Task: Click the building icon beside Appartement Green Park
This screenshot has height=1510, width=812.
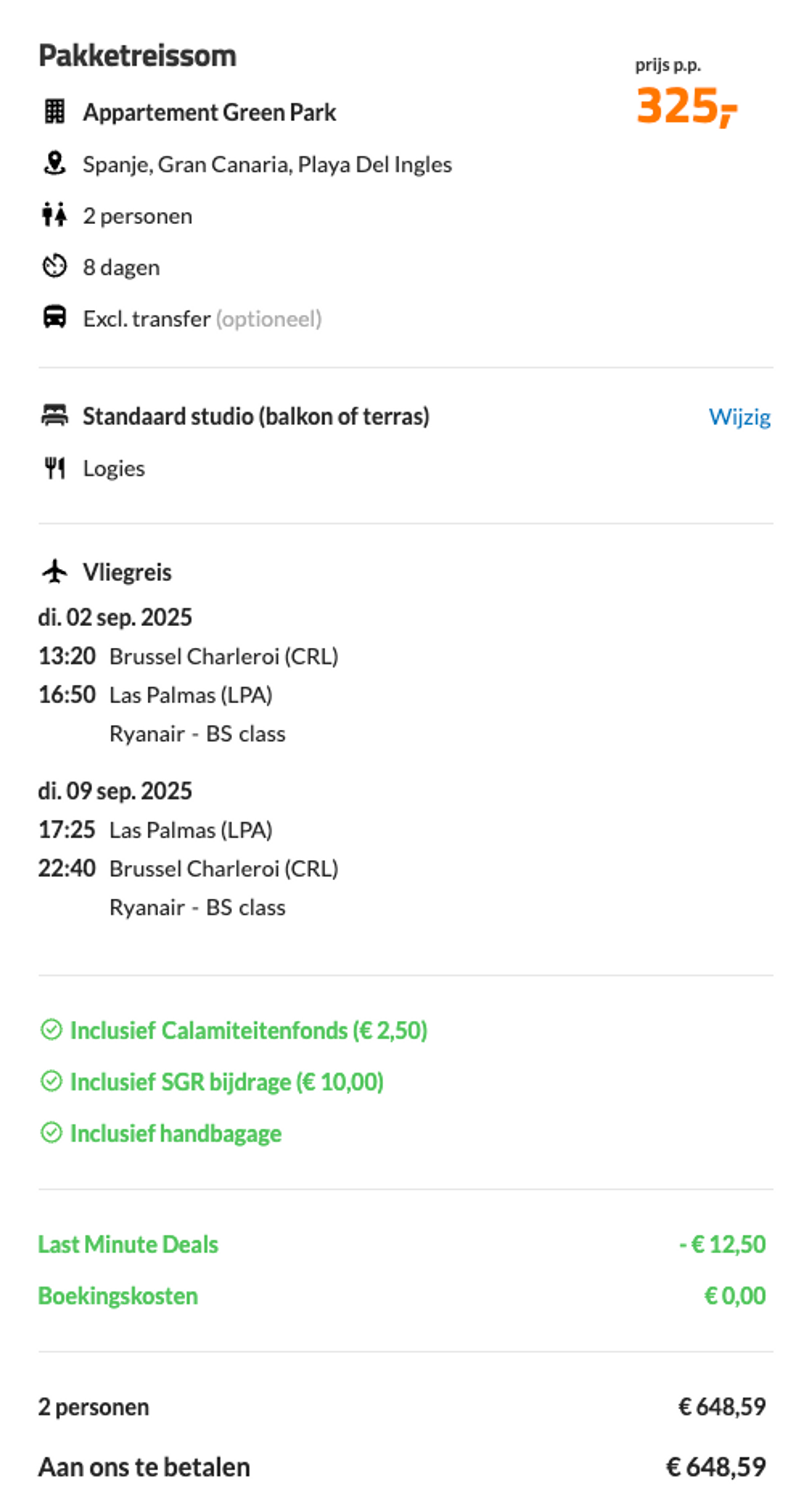Action: [55, 111]
